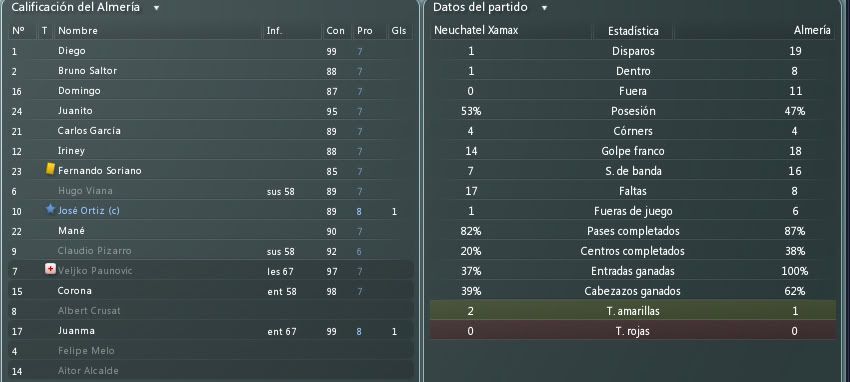This screenshot has width=850, height=382.
Task: Click the Pro rating column header
Action: (365, 31)
